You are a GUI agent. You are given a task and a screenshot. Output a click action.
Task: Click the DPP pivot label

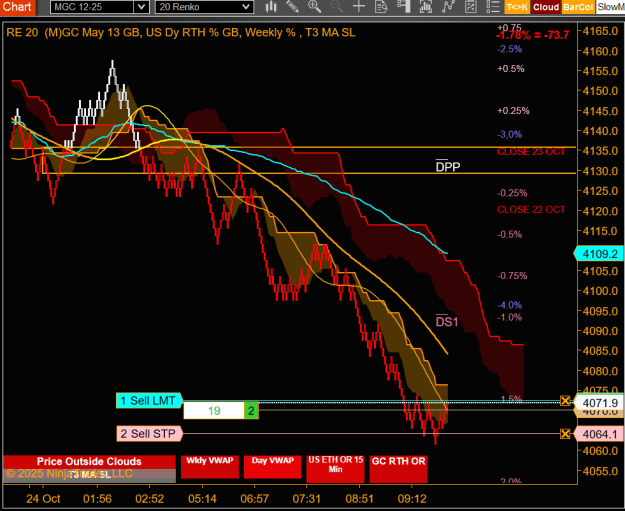click(448, 166)
